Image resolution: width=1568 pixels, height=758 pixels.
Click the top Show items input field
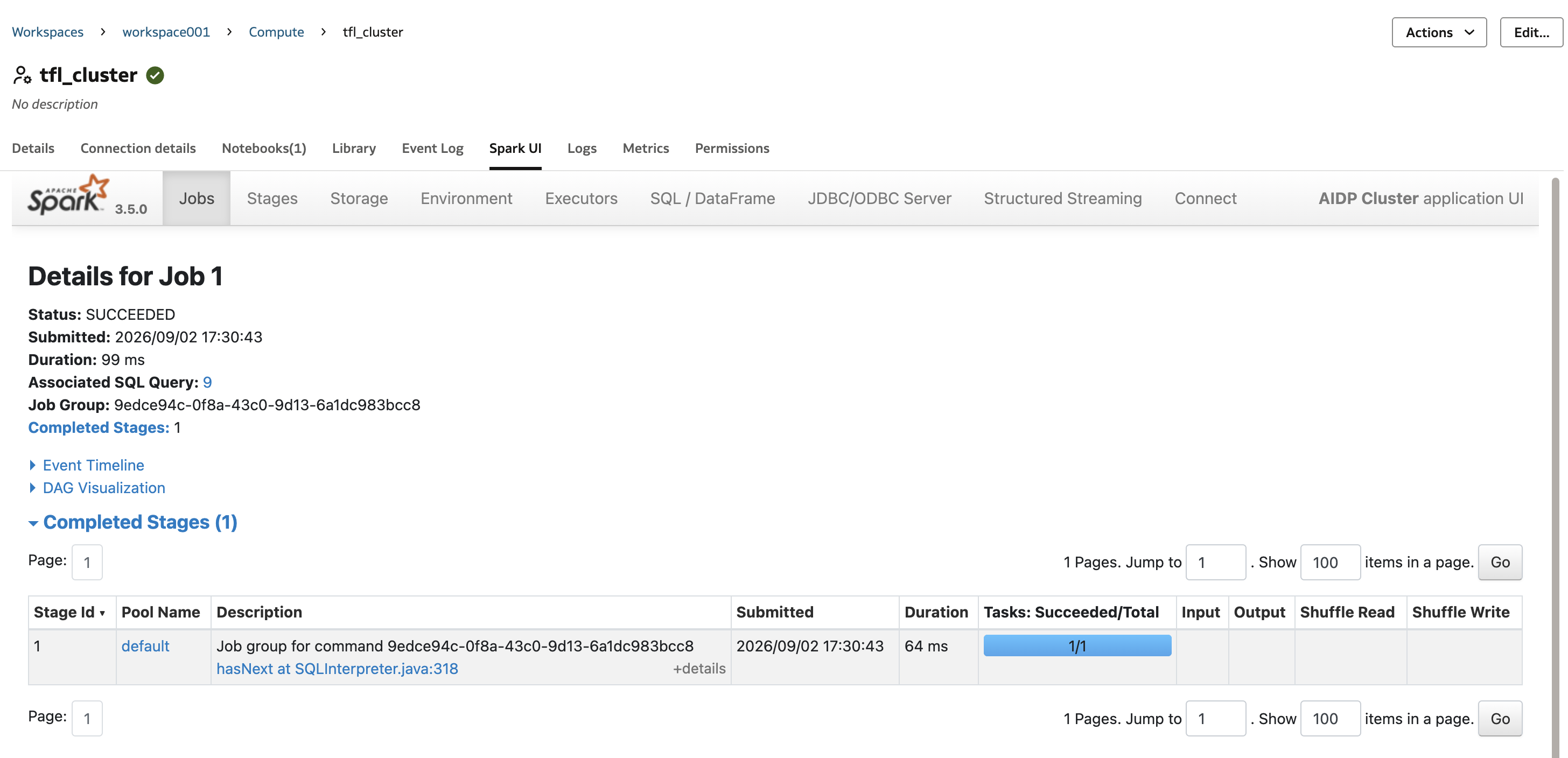pyautogui.click(x=1330, y=562)
